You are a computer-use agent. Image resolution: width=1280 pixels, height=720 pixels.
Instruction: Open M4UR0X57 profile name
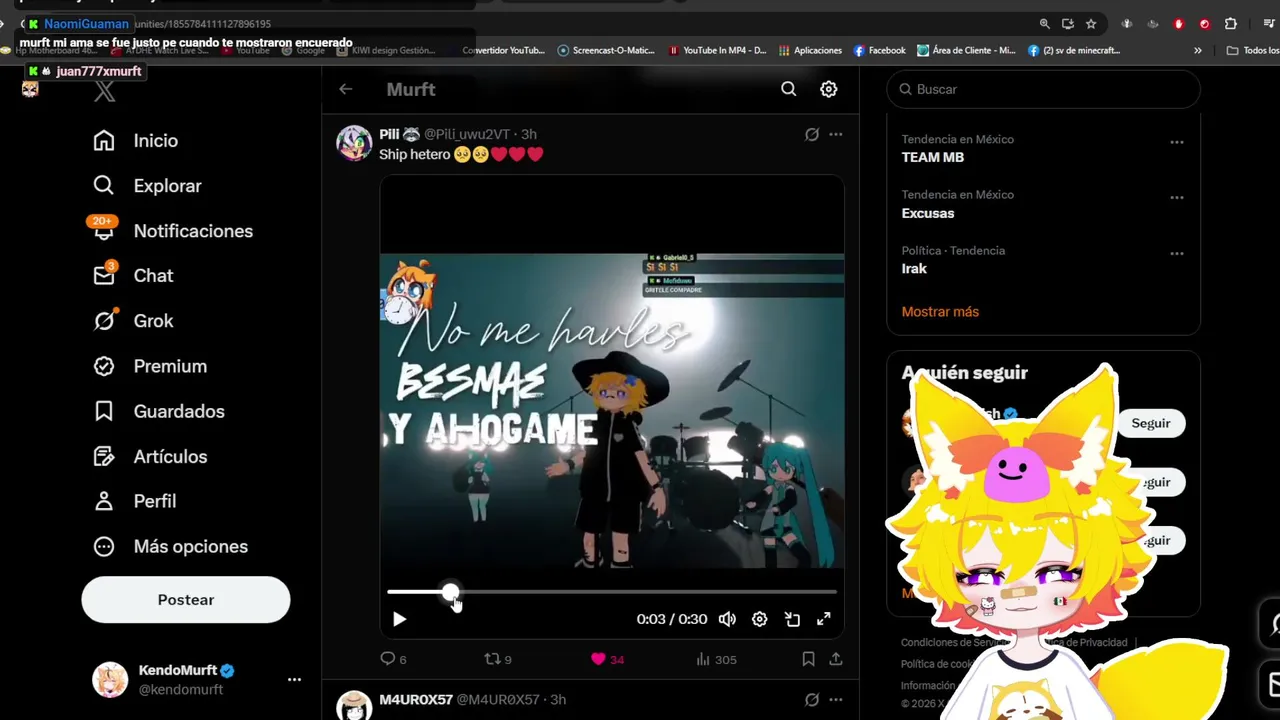(x=416, y=700)
